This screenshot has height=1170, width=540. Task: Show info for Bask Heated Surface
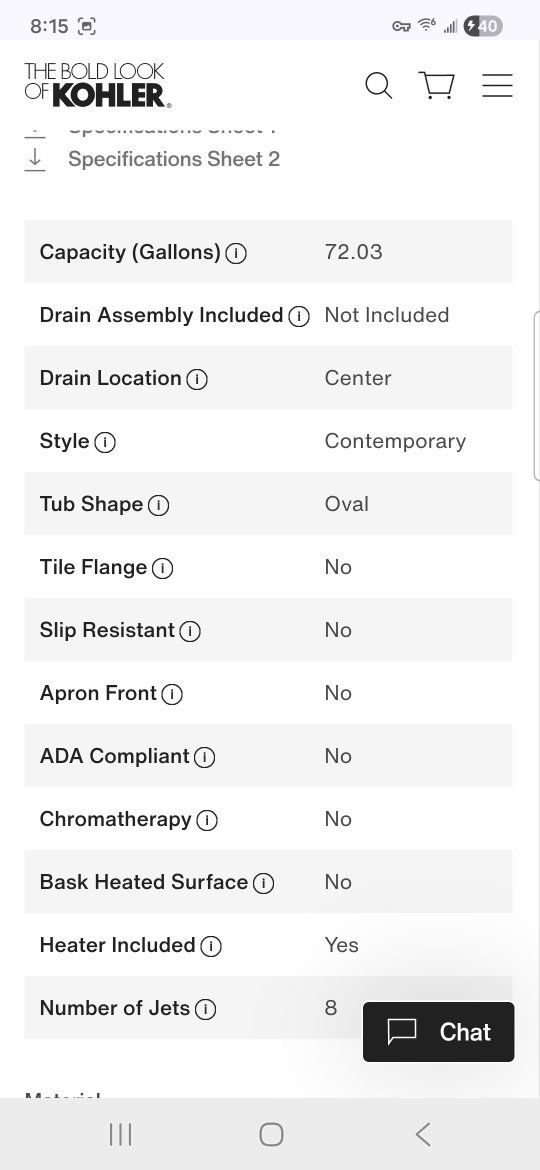coord(263,883)
